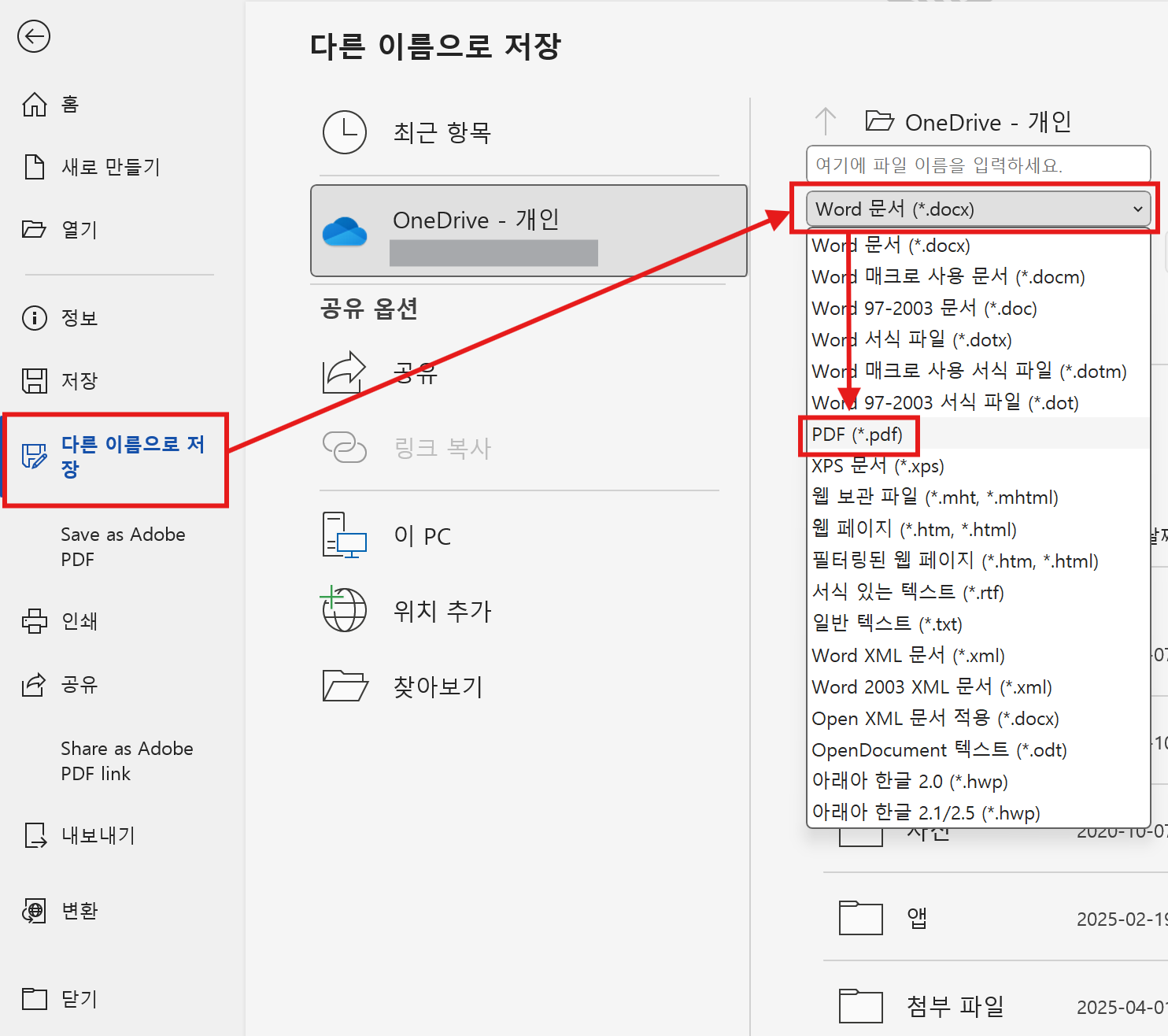
Task: Click the 앱 folder icon in file list
Action: 861,918
